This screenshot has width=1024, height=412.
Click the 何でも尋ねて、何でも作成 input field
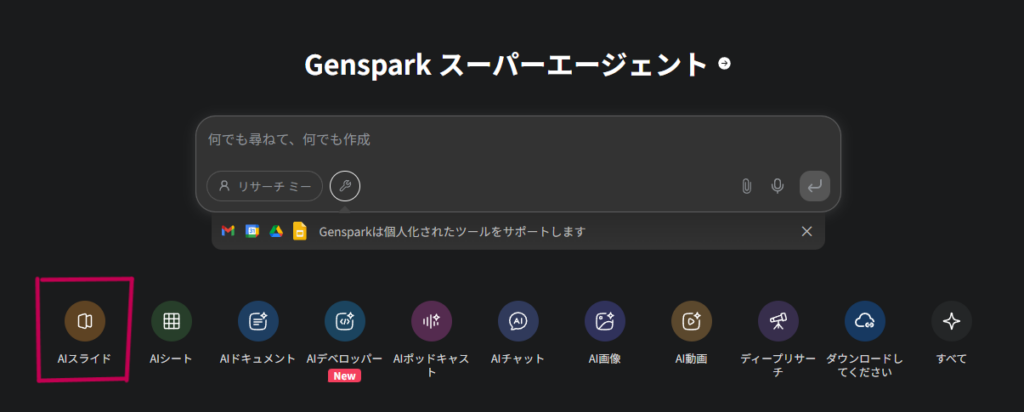click(x=518, y=140)
